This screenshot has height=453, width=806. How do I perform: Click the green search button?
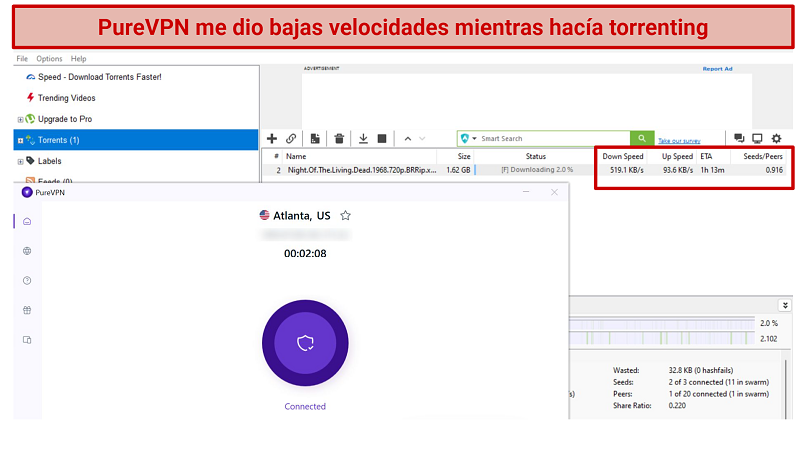point(642,138)
